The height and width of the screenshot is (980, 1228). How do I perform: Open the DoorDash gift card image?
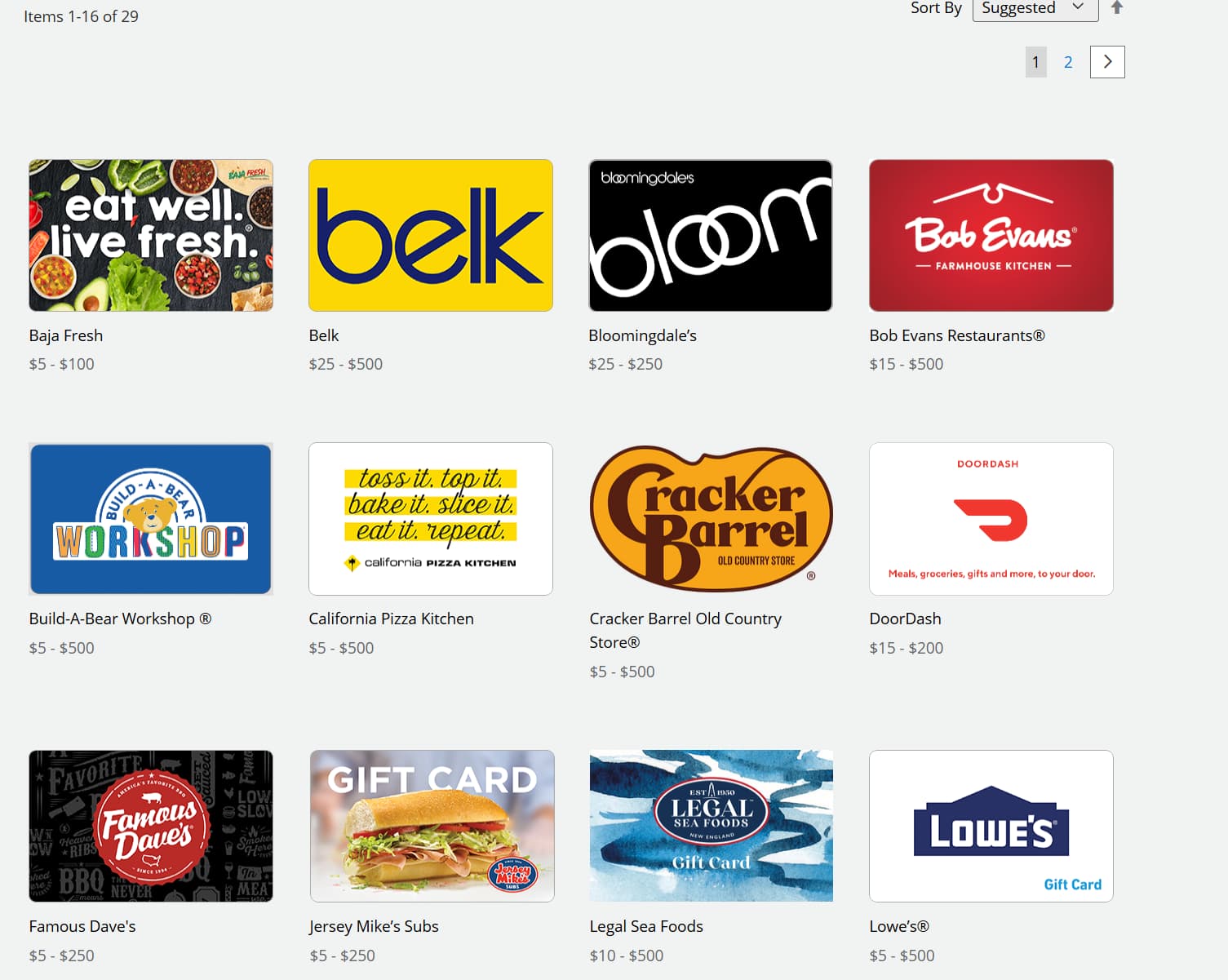(x=991, y=519)
